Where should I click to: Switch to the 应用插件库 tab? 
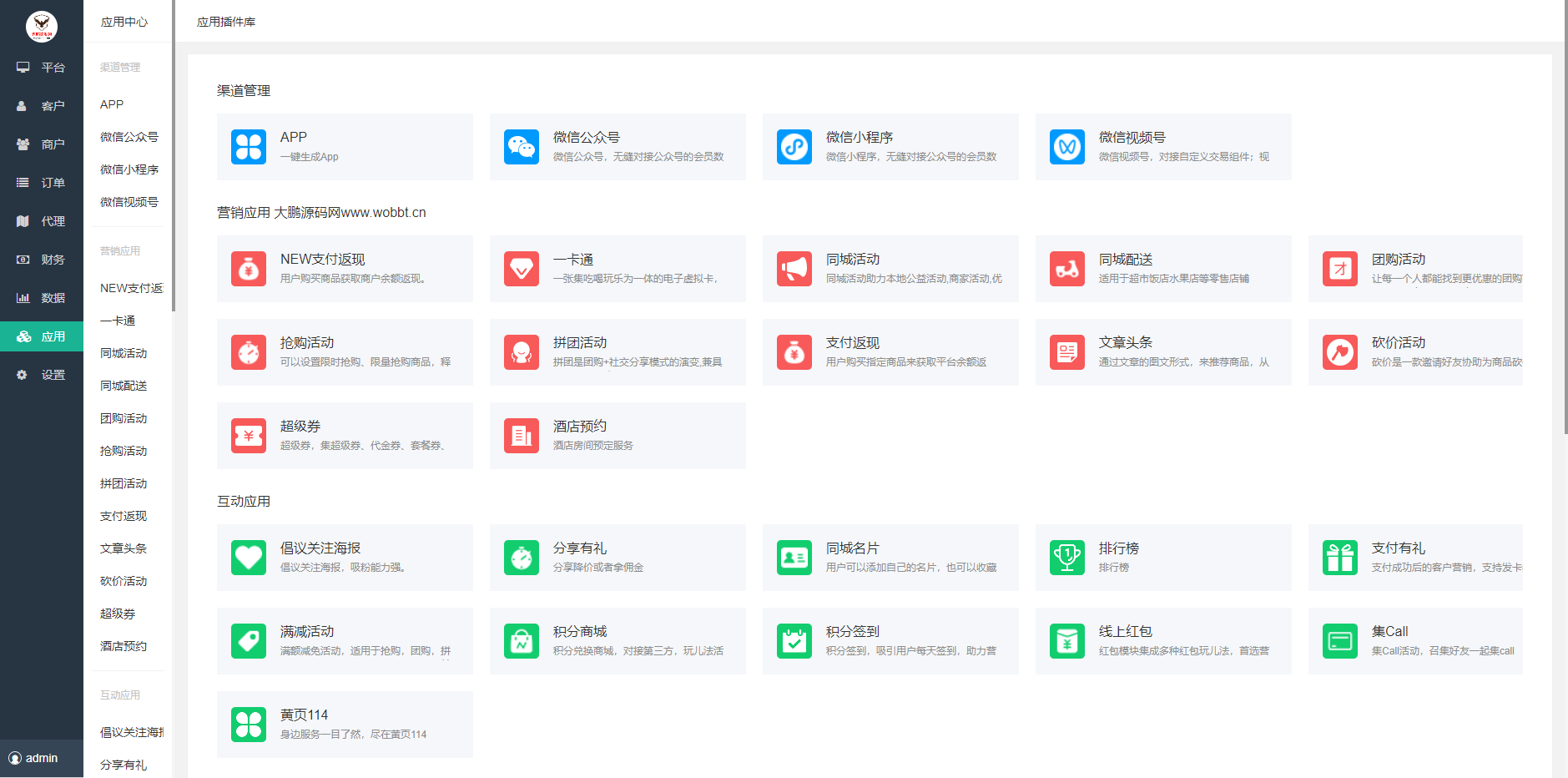pyautogui.click(x=227, y=22)
